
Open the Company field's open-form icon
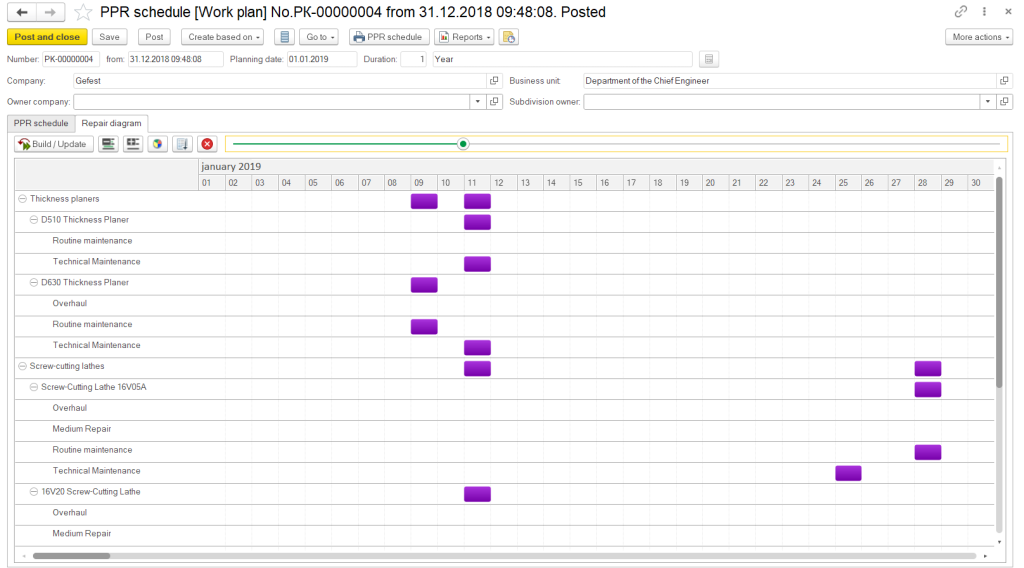pos(494,81)
